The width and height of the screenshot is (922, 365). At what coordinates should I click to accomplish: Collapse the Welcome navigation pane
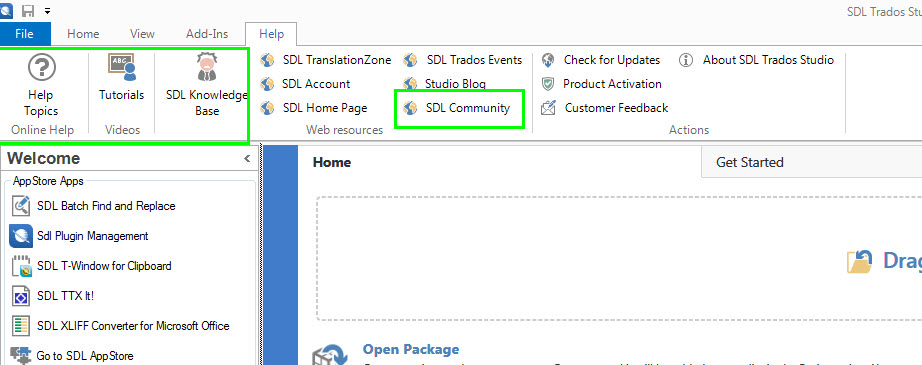click(x=247, y=158)
